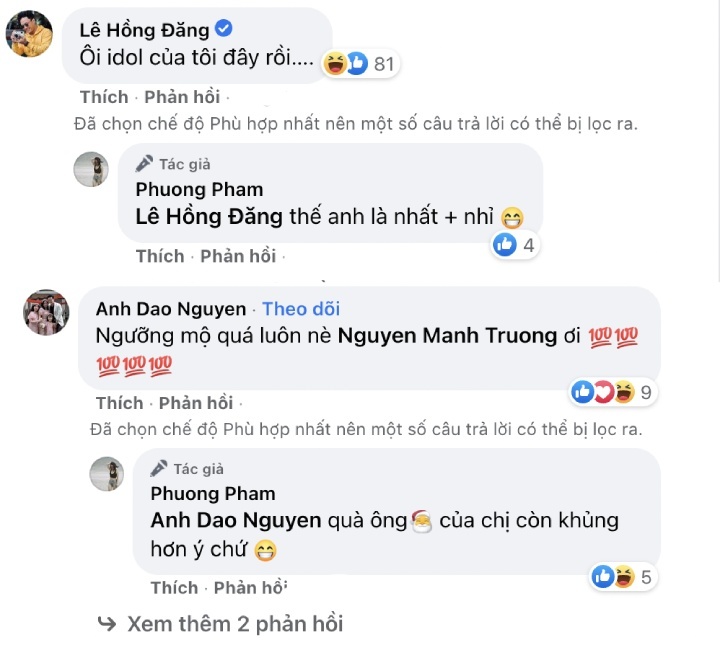Open Lê Hồng Đăng's profile picture
The image size is (720, 662).
pos(29,34)
